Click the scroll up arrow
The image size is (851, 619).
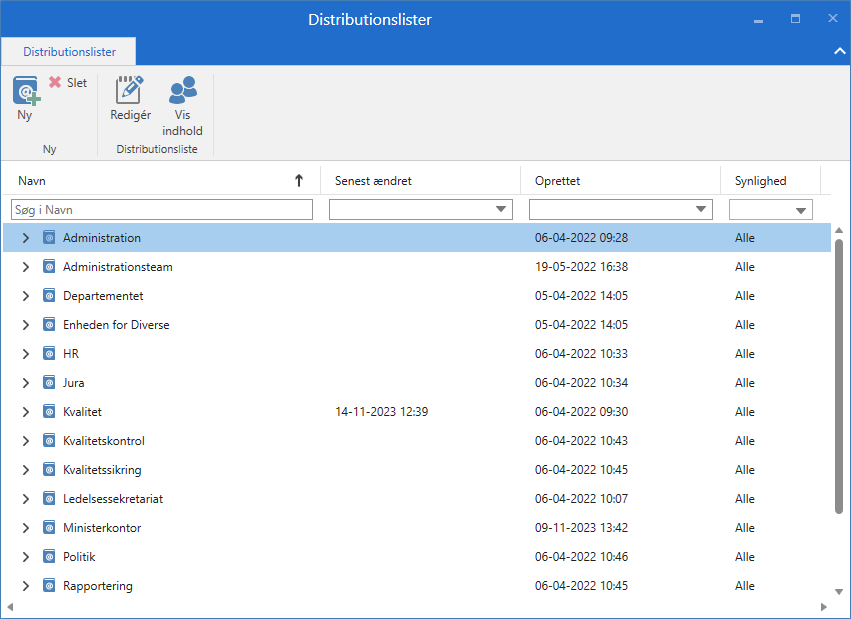(839, 230)
